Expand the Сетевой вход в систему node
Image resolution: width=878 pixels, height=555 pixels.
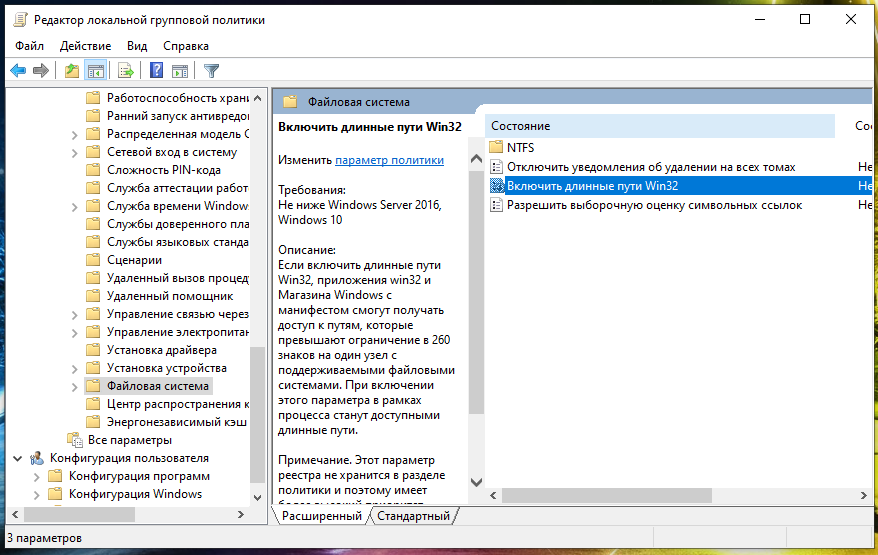tap(75, 152)
